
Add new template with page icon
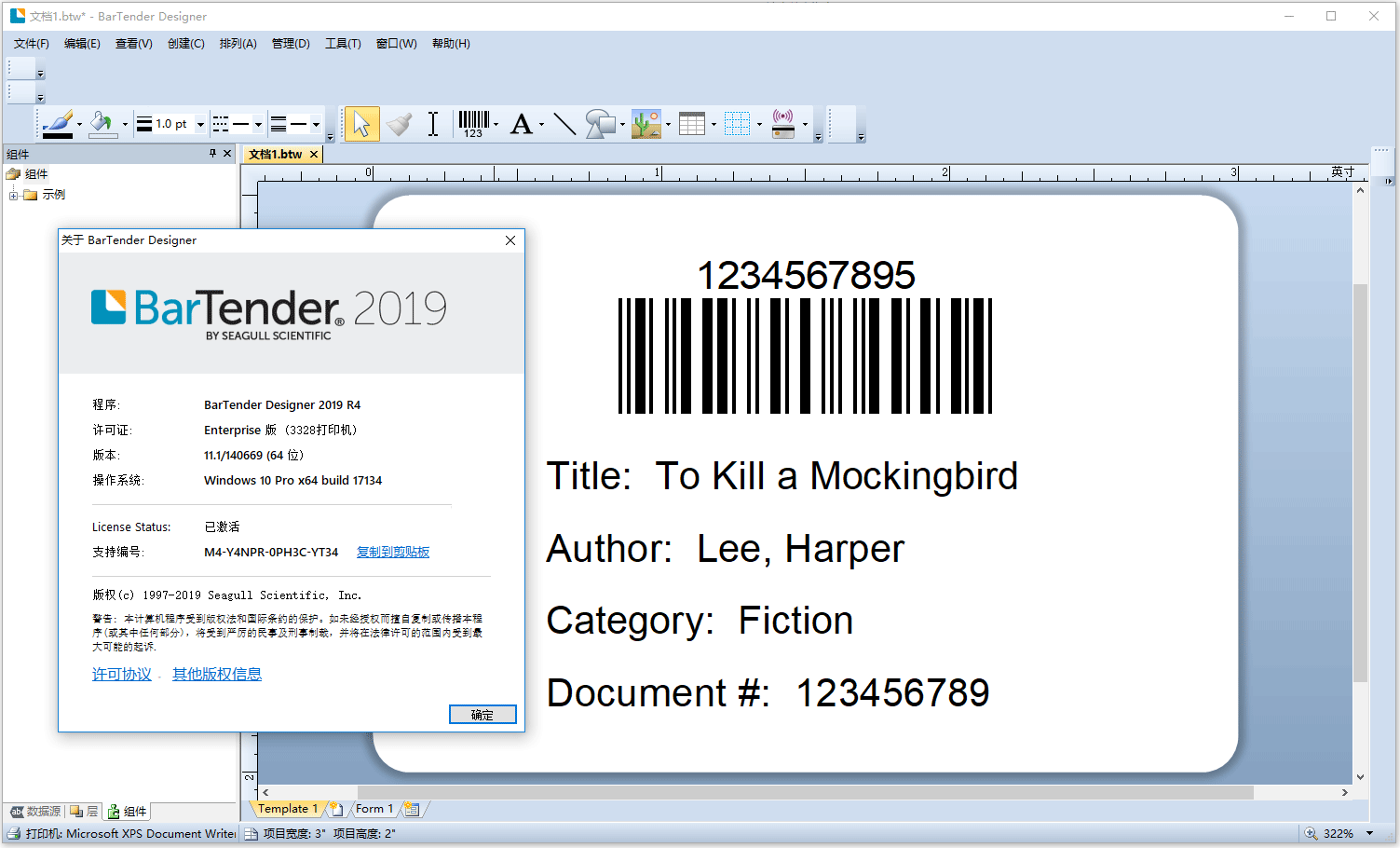coord(336,809)
